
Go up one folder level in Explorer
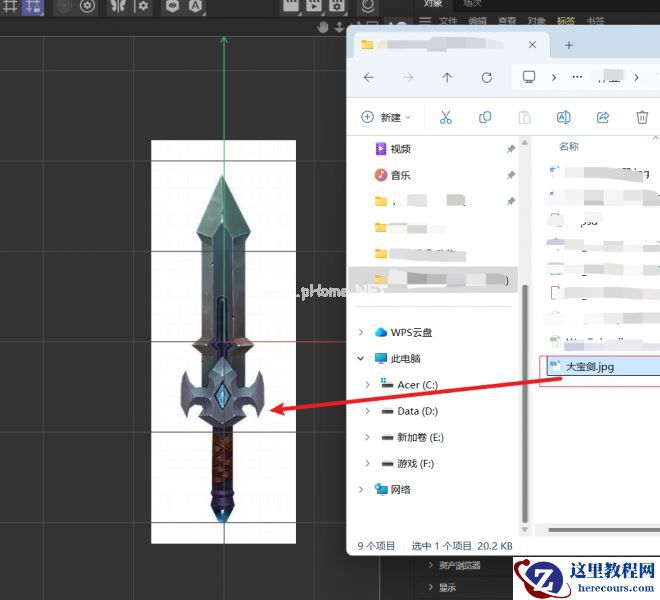(x=447, y=77)
